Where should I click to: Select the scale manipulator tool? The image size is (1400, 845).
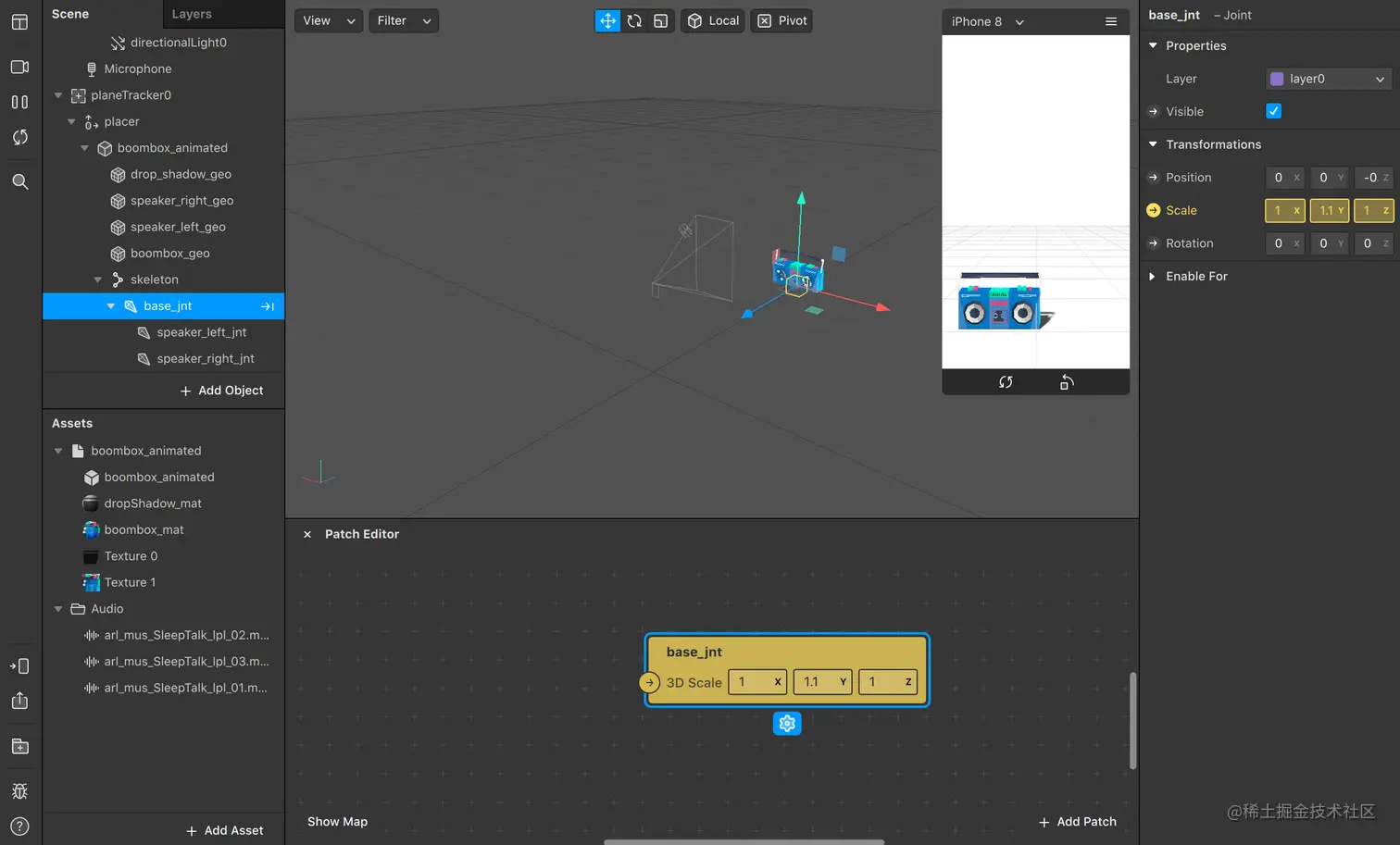[x=660, y=20]
